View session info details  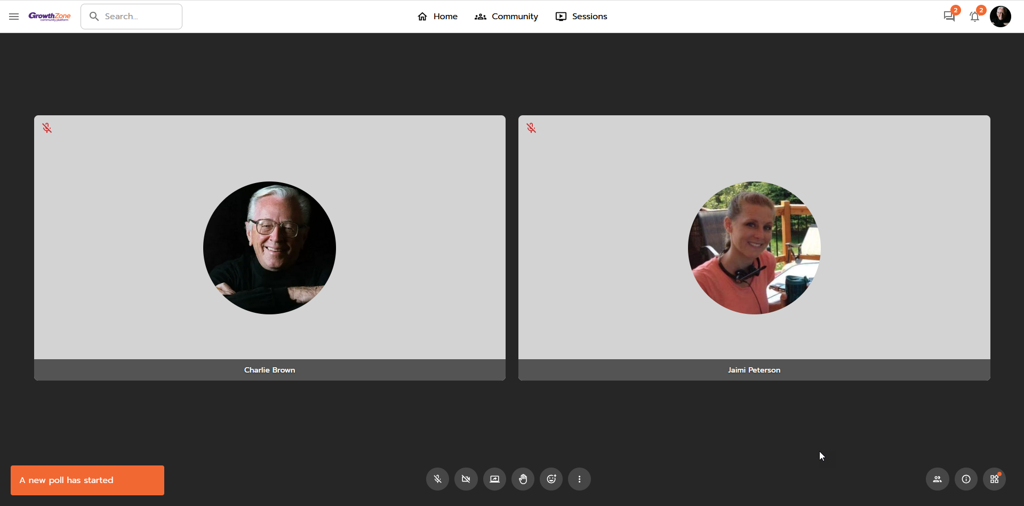pos(966,480)
